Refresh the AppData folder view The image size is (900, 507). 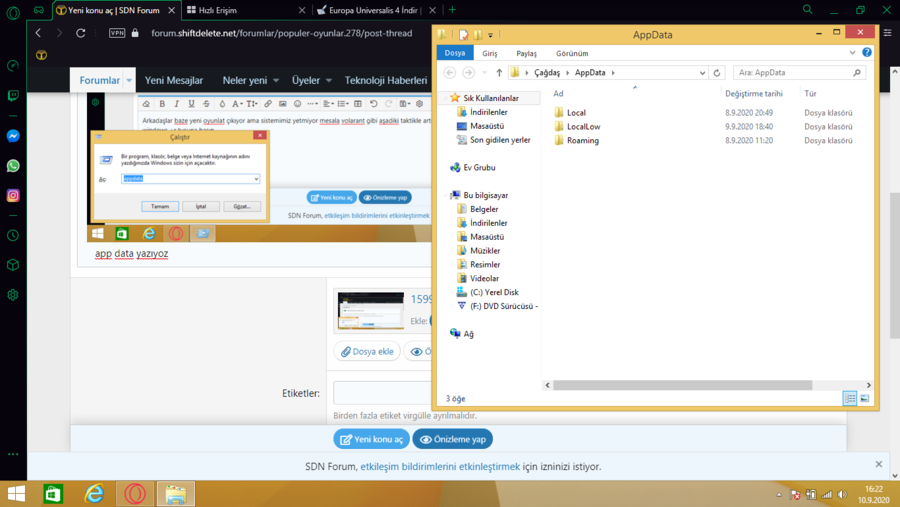click(717, 73)
